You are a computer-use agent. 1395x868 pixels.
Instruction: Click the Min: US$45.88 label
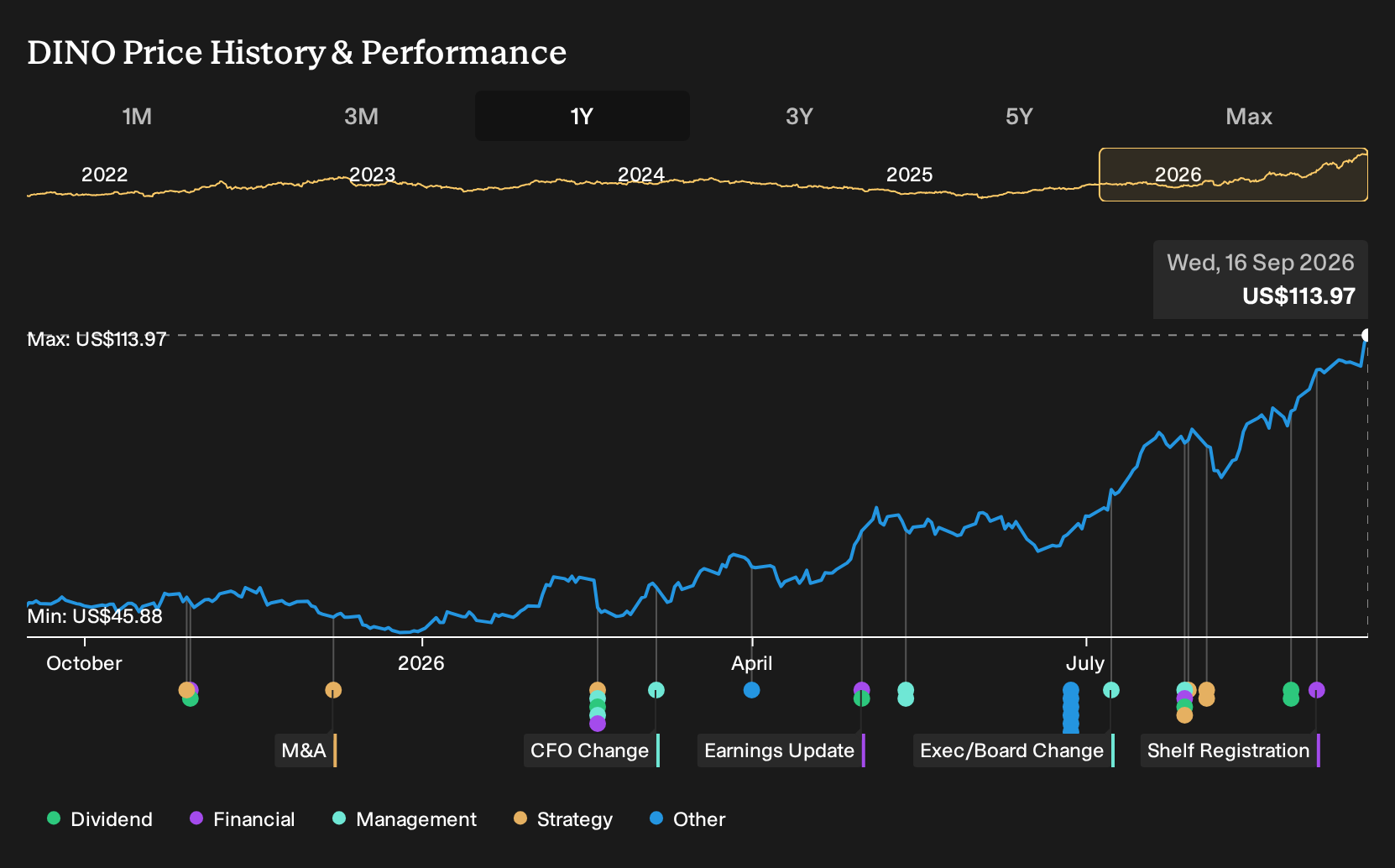[x=95, y=616]
